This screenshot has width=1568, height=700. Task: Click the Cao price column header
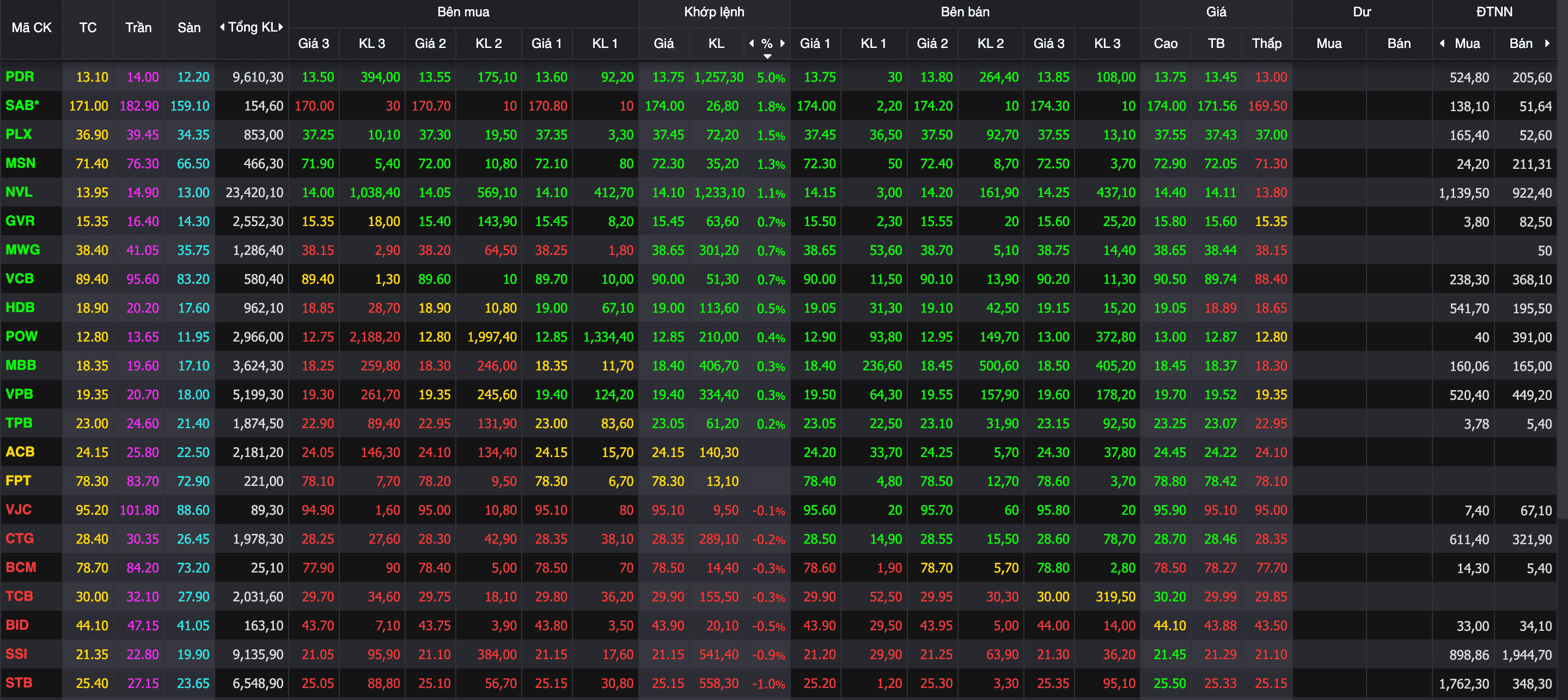point(1165,43)
